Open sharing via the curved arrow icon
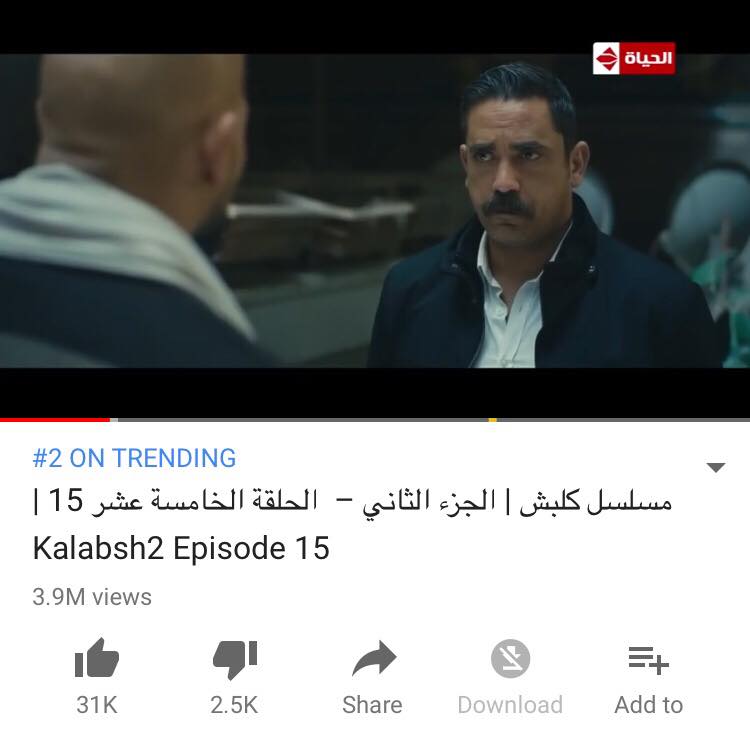 (x=374, y=658)
